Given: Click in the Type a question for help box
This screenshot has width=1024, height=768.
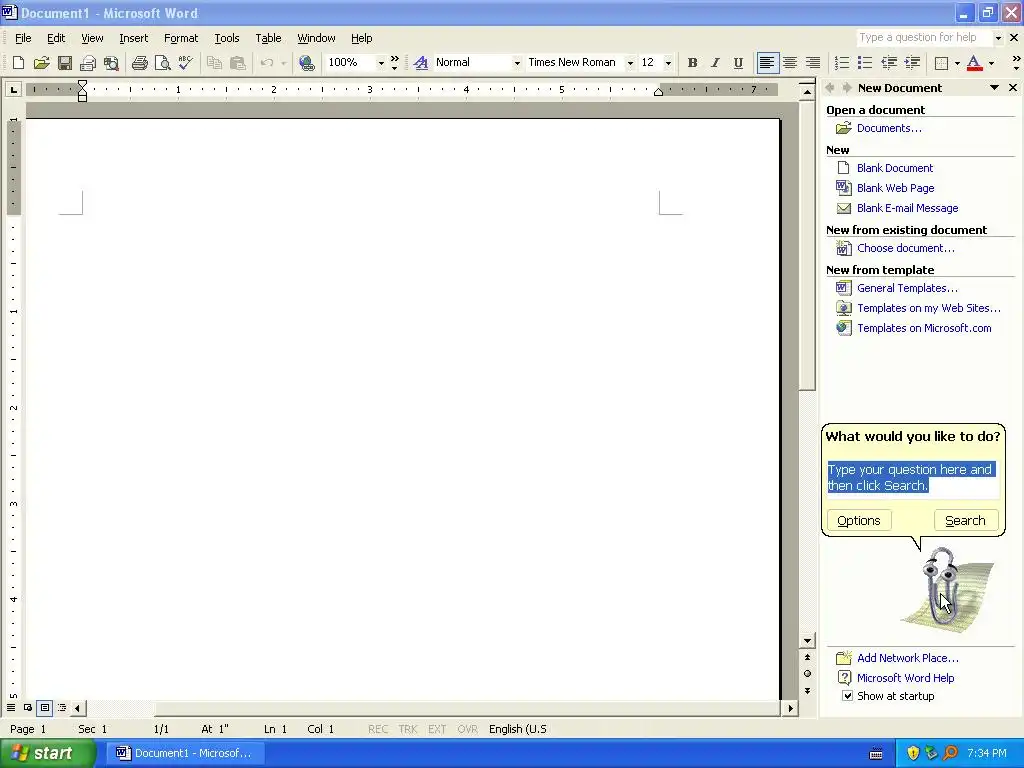Looking at the screenshot, I should pyautogui.click(x=923, y=38).
